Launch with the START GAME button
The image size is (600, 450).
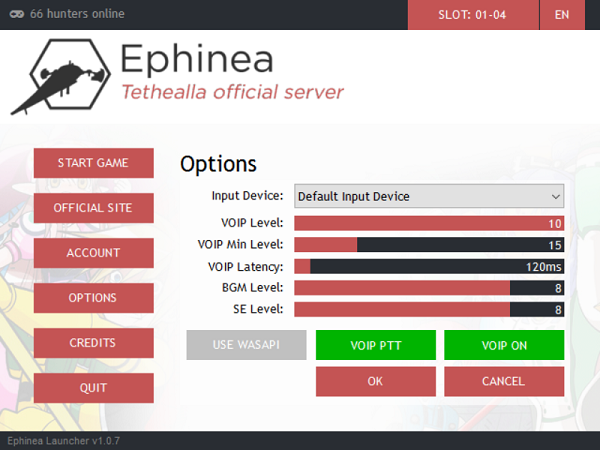94,163
